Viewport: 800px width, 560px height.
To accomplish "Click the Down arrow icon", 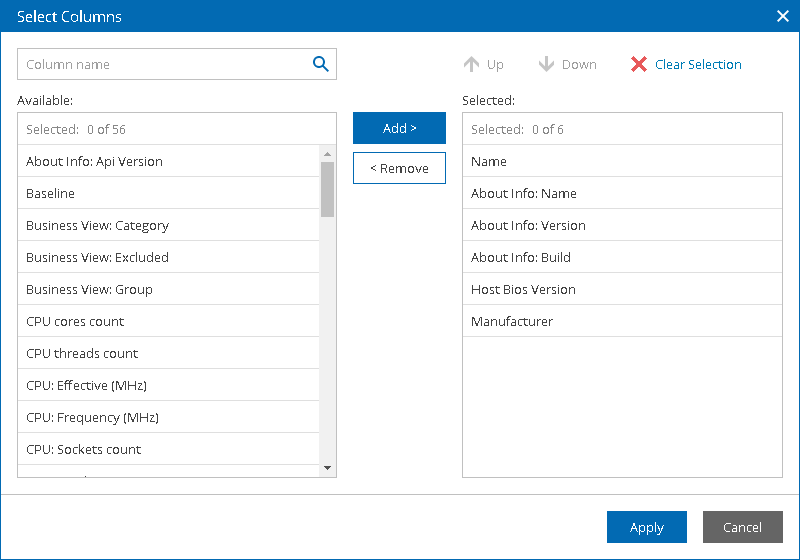I will click(546, 64).
